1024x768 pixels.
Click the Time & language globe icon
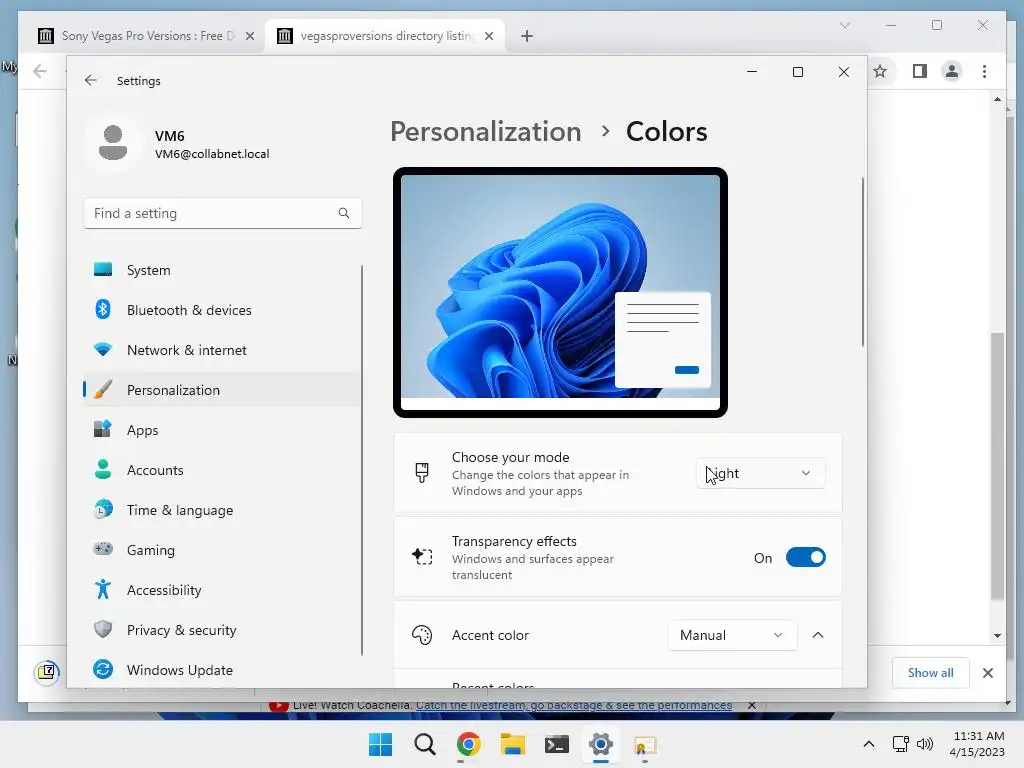103,509
